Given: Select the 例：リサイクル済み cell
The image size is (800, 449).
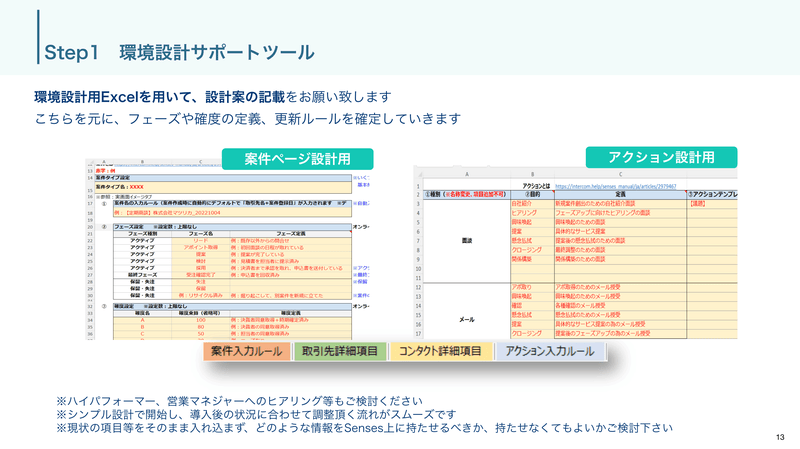Looking at the screenshot, I should (x=201, y=295).
